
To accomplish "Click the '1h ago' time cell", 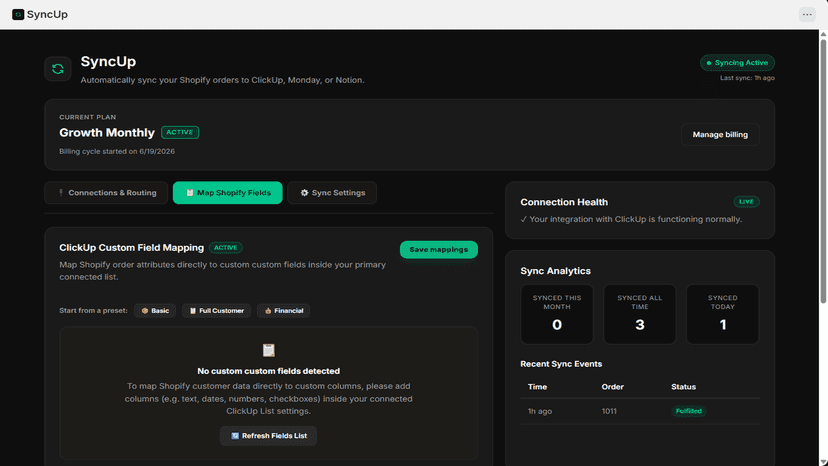I will tap(540, 411).
